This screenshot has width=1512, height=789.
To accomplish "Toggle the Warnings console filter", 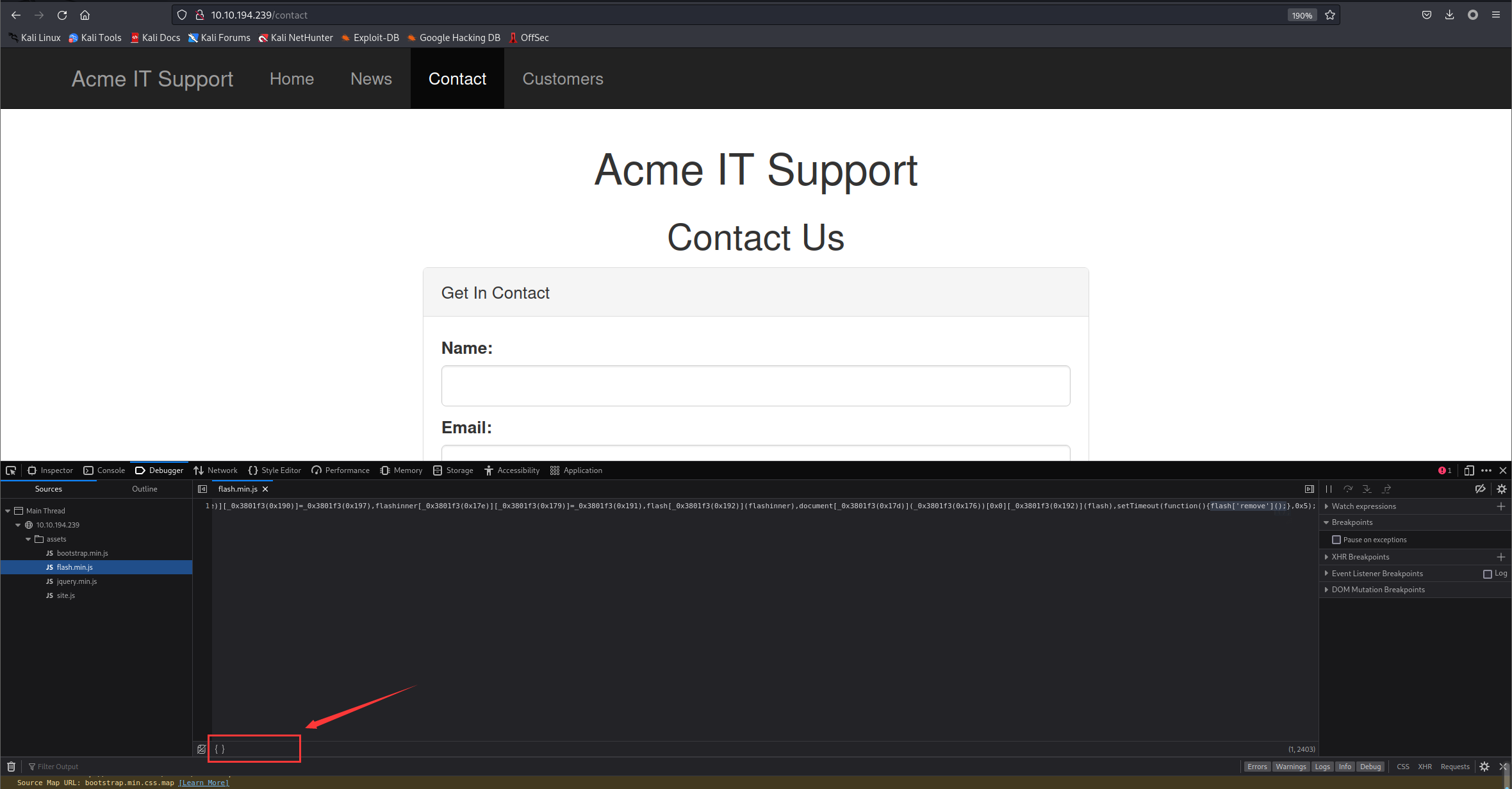I will tap(1290, 767).
